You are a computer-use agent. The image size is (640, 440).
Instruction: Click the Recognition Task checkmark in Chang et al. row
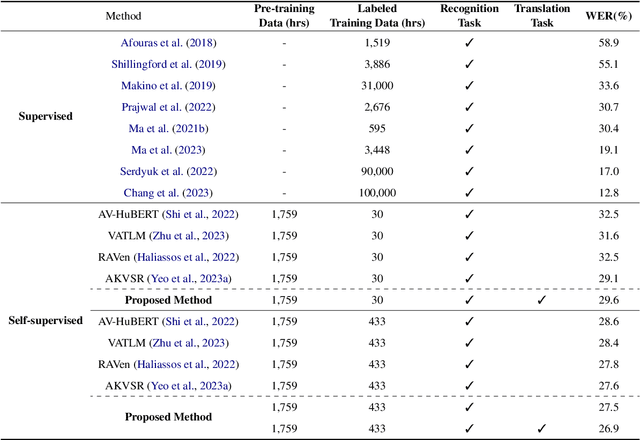click(469, 192)
